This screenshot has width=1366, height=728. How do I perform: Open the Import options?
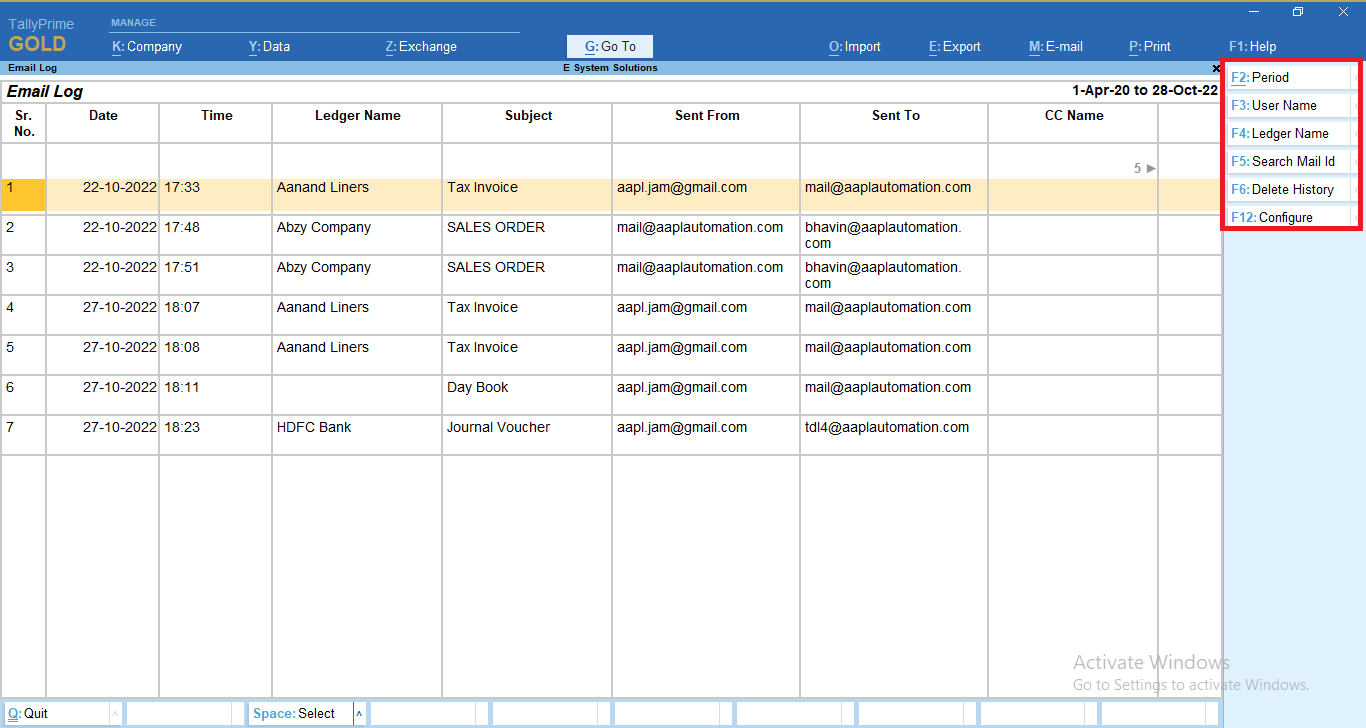(854, 46)
